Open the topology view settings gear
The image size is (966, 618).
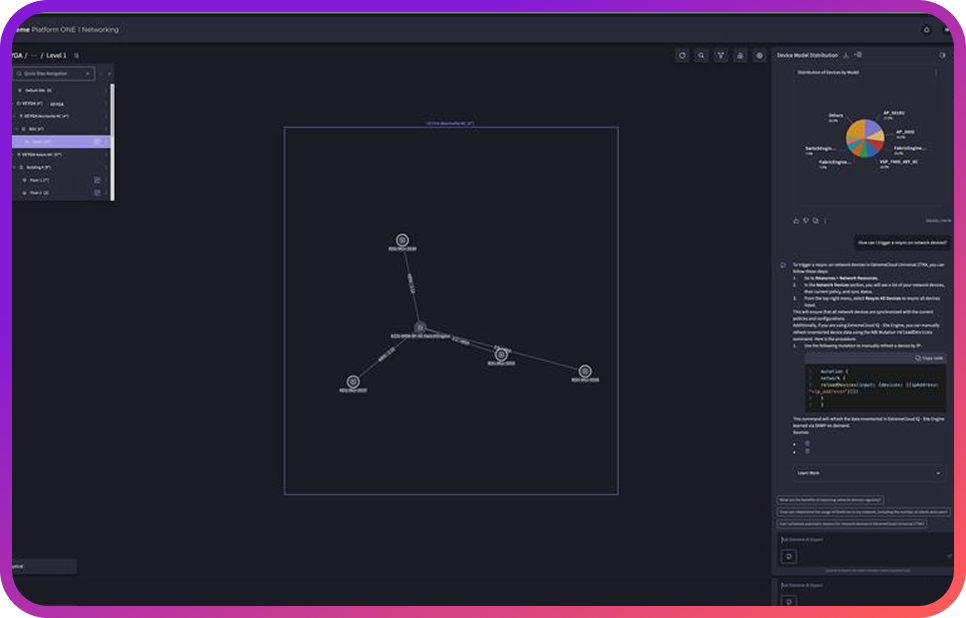(x=757, y=55)
